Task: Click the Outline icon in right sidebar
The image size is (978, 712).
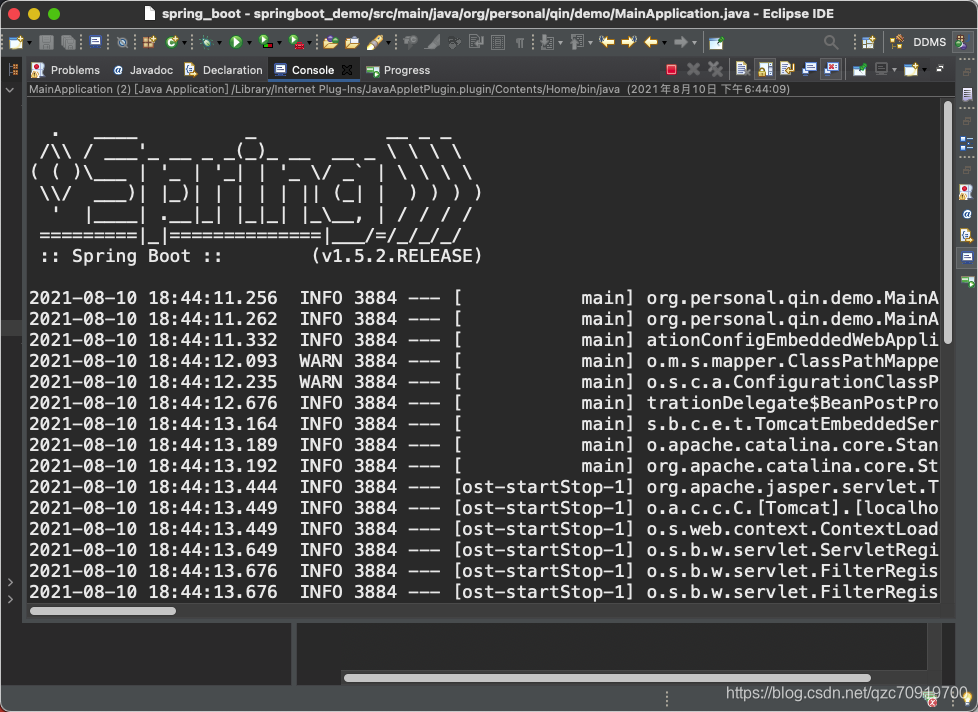Action: point(967,143)
